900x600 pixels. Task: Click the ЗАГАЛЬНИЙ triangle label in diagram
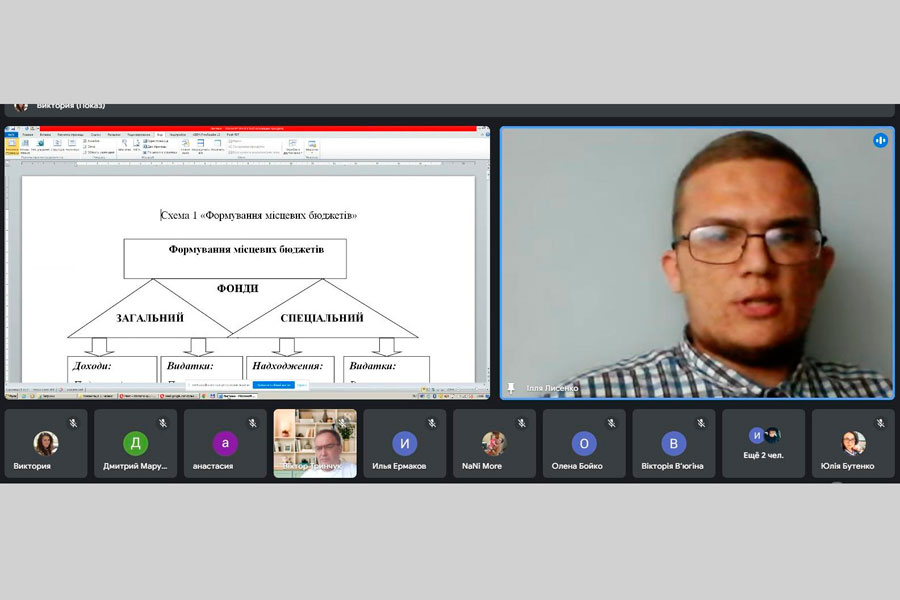[x=150, y=318]
